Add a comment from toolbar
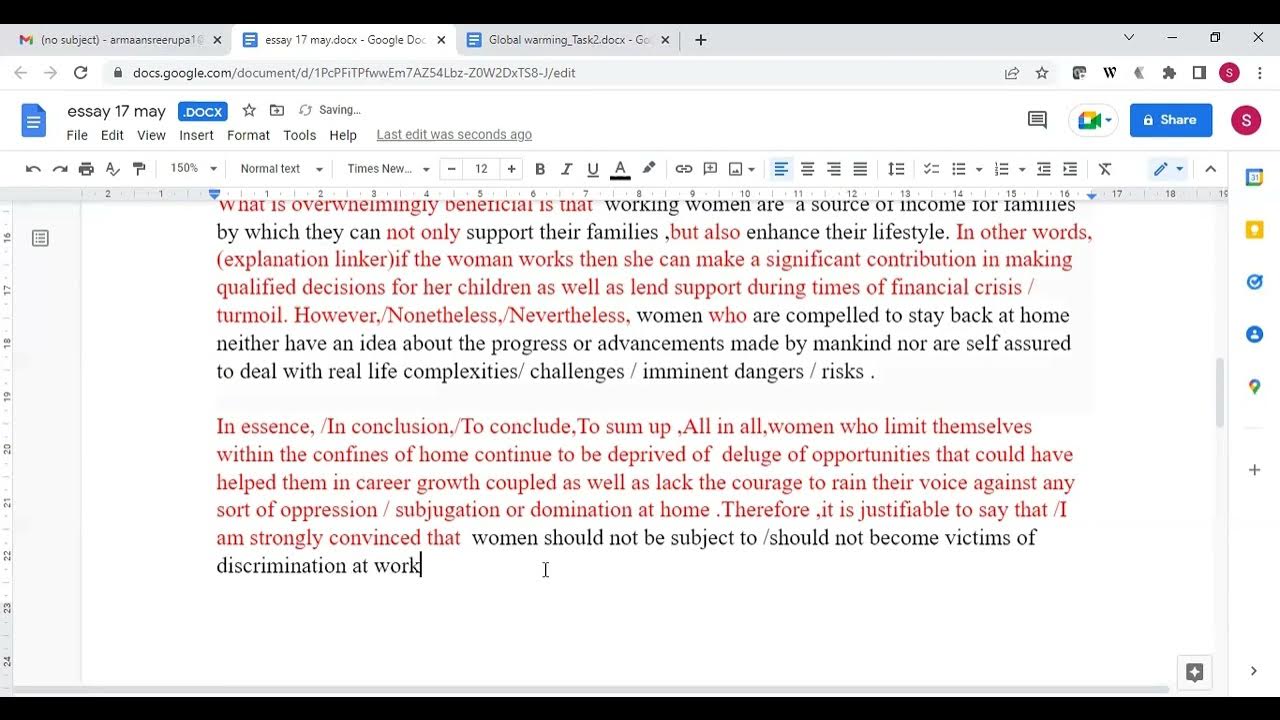Screen dimensions: 1280x720 click(x=710, y=169)
